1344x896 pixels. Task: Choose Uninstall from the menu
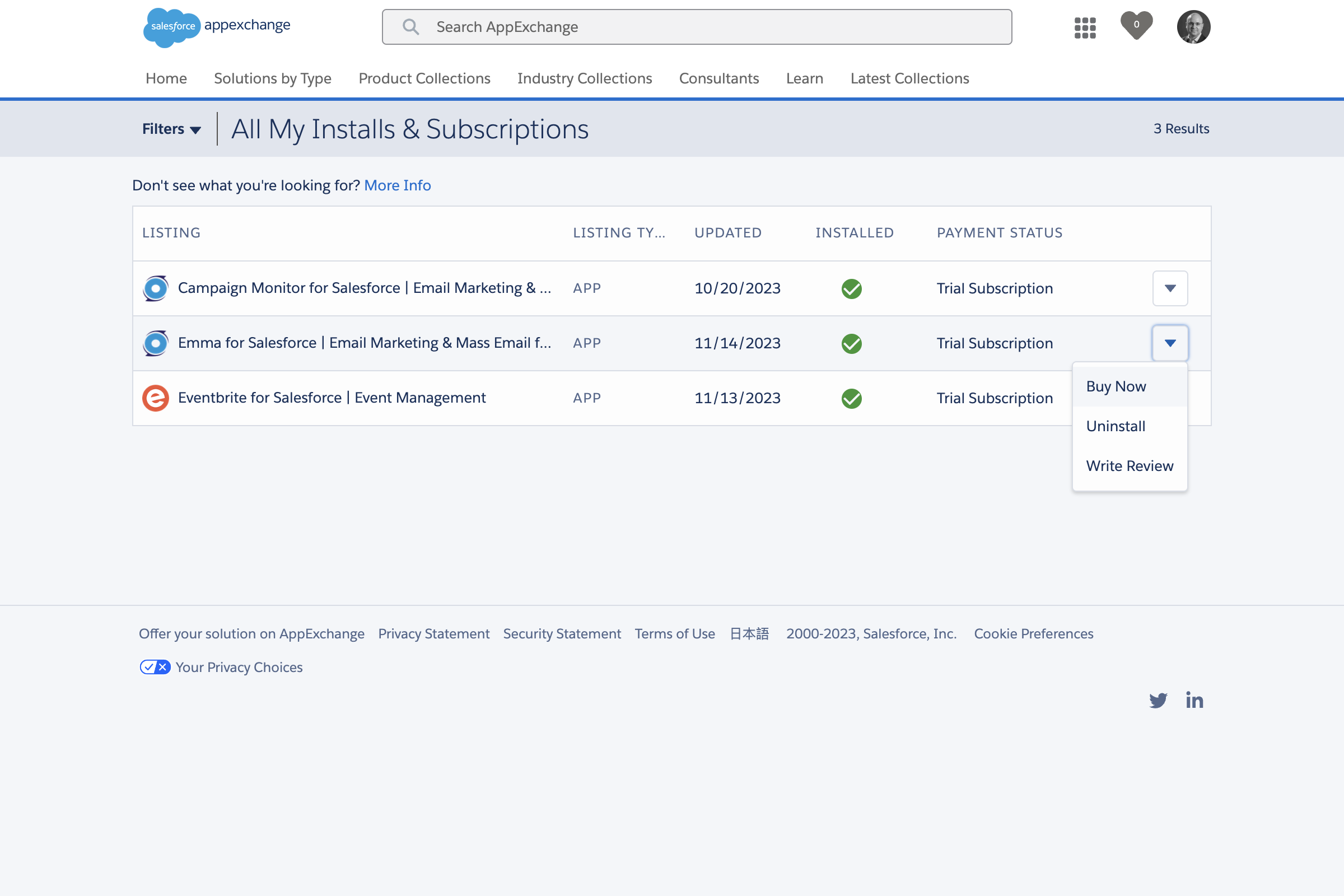pyautogui.click(x=1130, y=426)
